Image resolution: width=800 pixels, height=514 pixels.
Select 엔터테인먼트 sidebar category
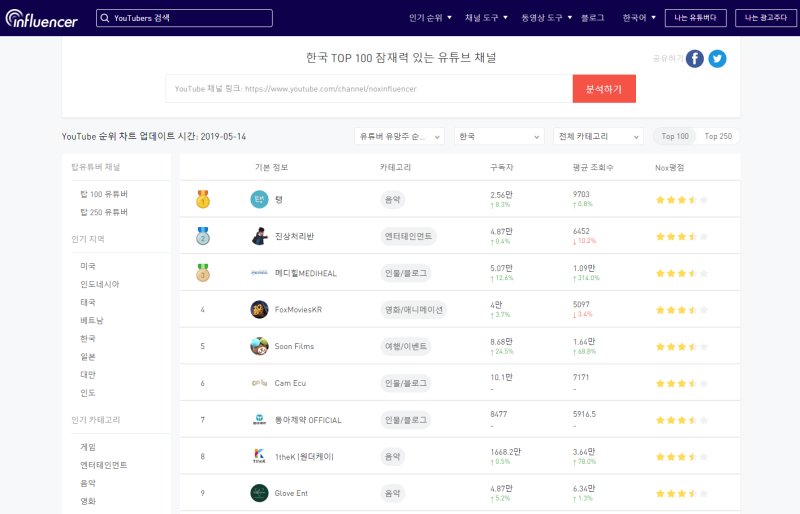coord(104,465)
